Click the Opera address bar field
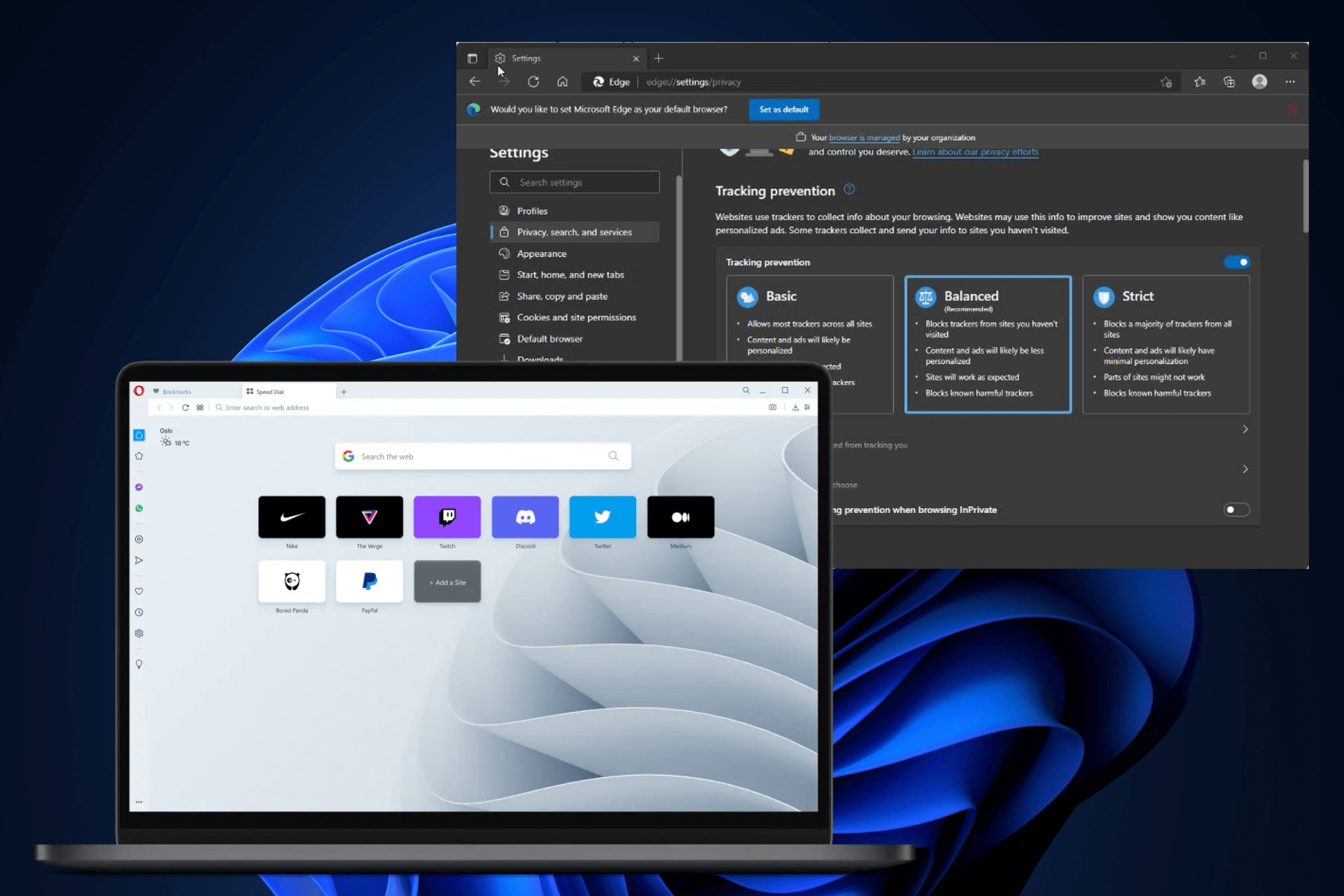The width and height of the screenshot is (1344, 896). pyautogui.click(x=489, y=407)
